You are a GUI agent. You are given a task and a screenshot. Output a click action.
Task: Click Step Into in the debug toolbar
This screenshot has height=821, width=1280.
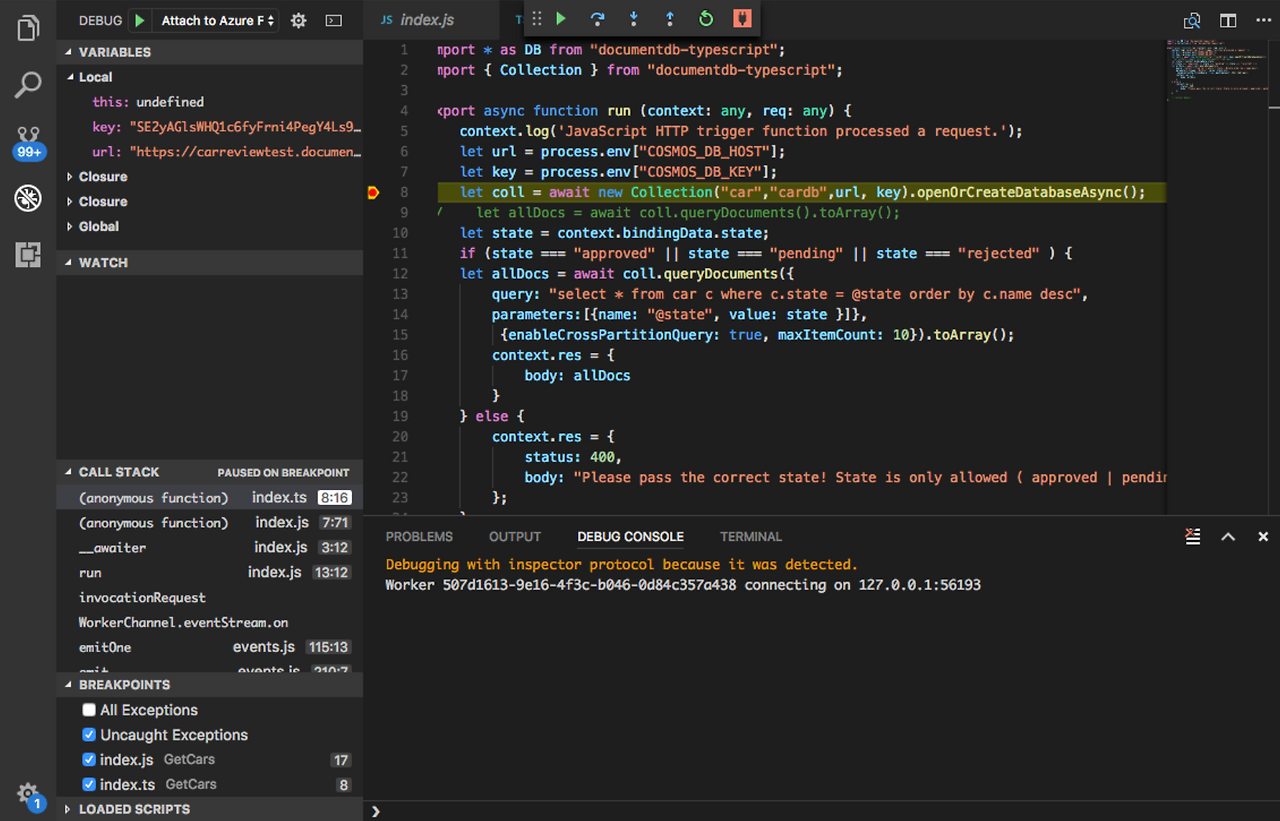coord(634,19)
